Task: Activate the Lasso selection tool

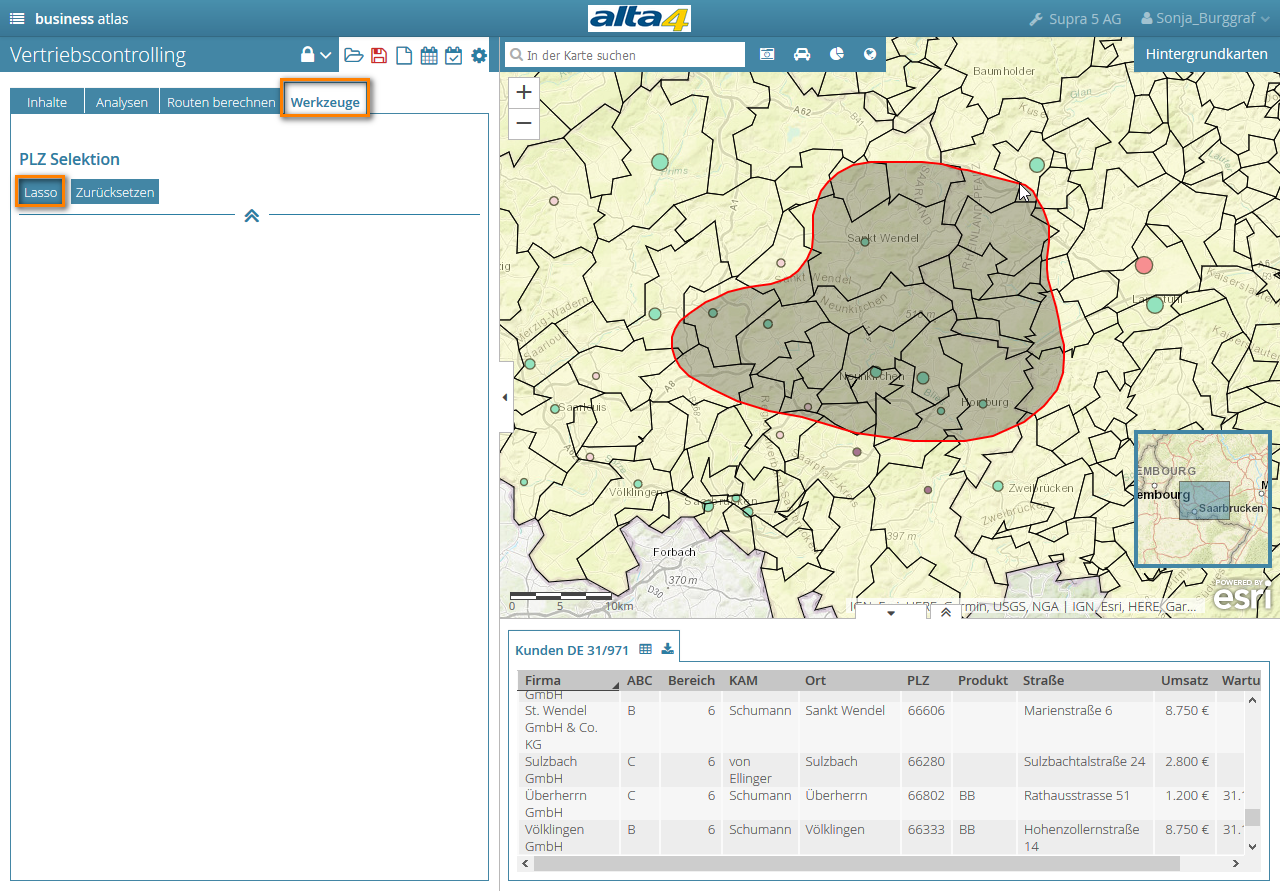Action: (x=41, y=192)
